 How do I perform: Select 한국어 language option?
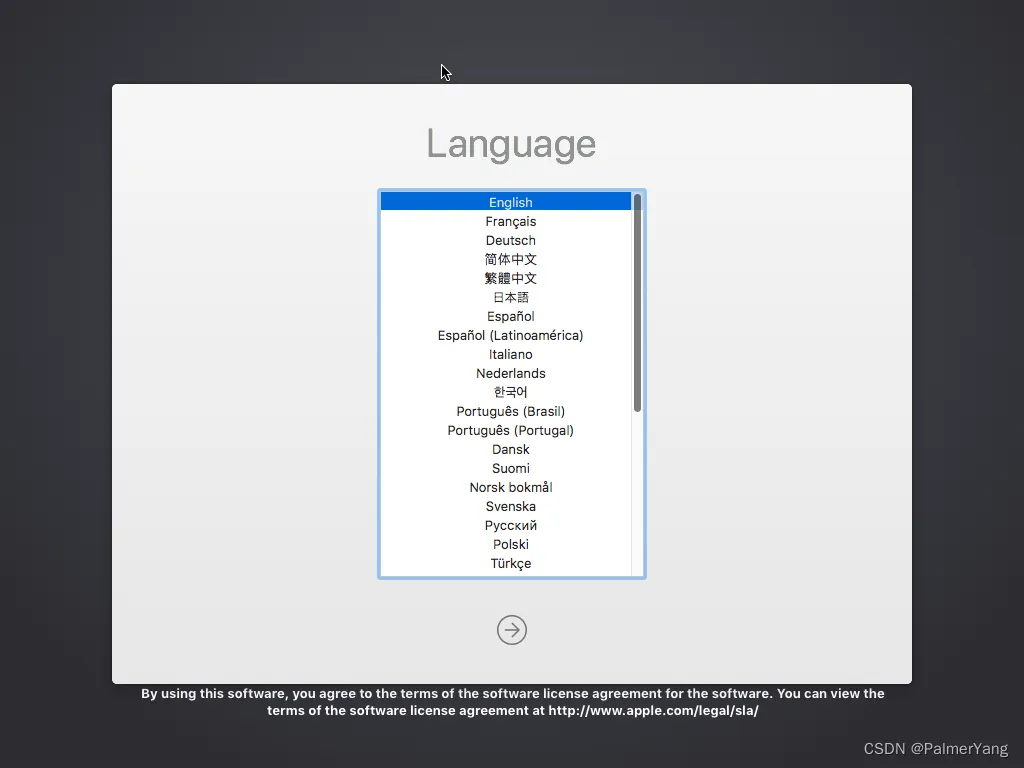[x=510, y=393]
